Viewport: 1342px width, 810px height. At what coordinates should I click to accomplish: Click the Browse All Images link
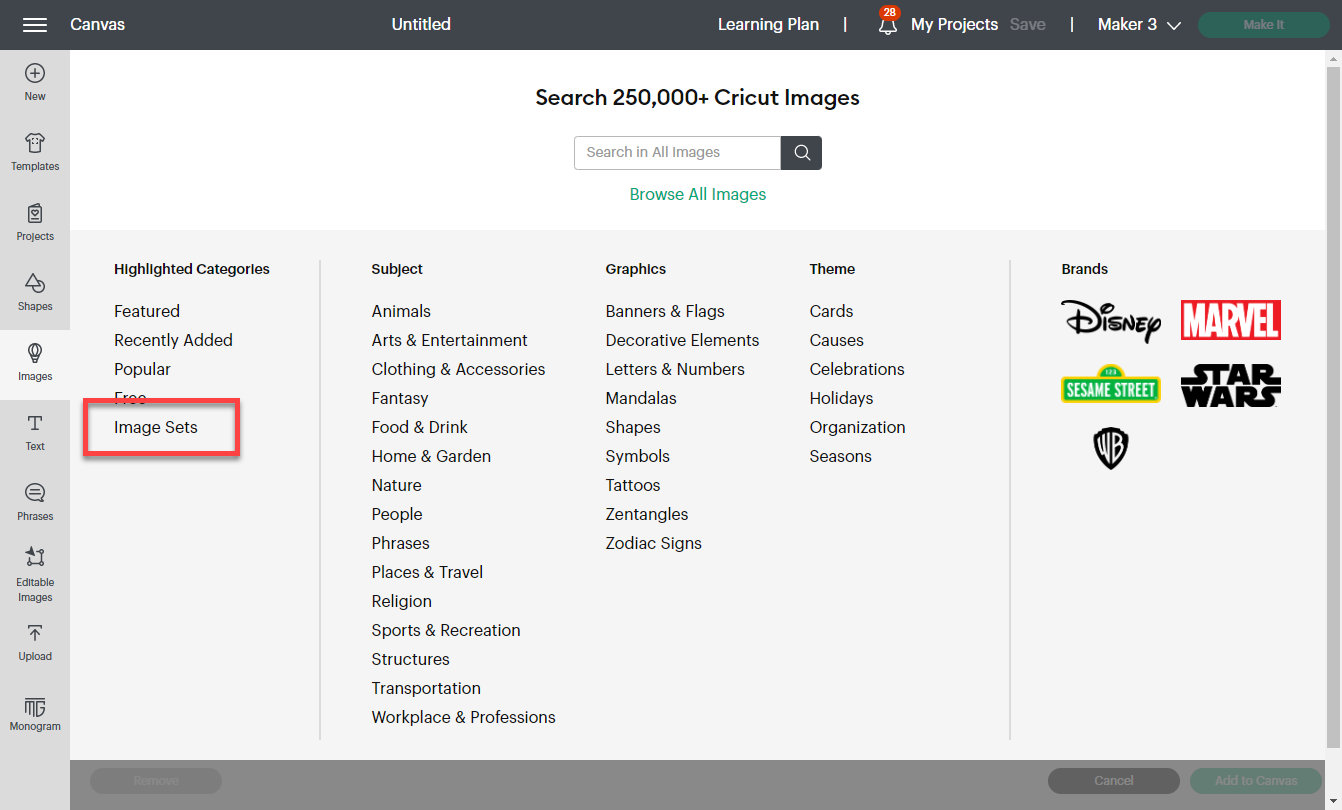tap(697, 195)
